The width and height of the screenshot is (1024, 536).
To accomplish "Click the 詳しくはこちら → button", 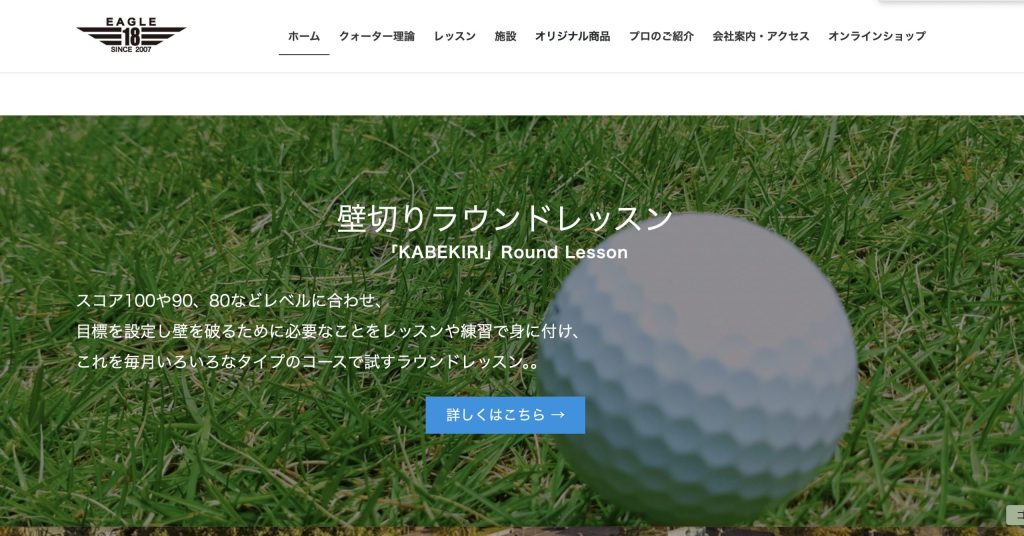I will [x=505, y=415].
